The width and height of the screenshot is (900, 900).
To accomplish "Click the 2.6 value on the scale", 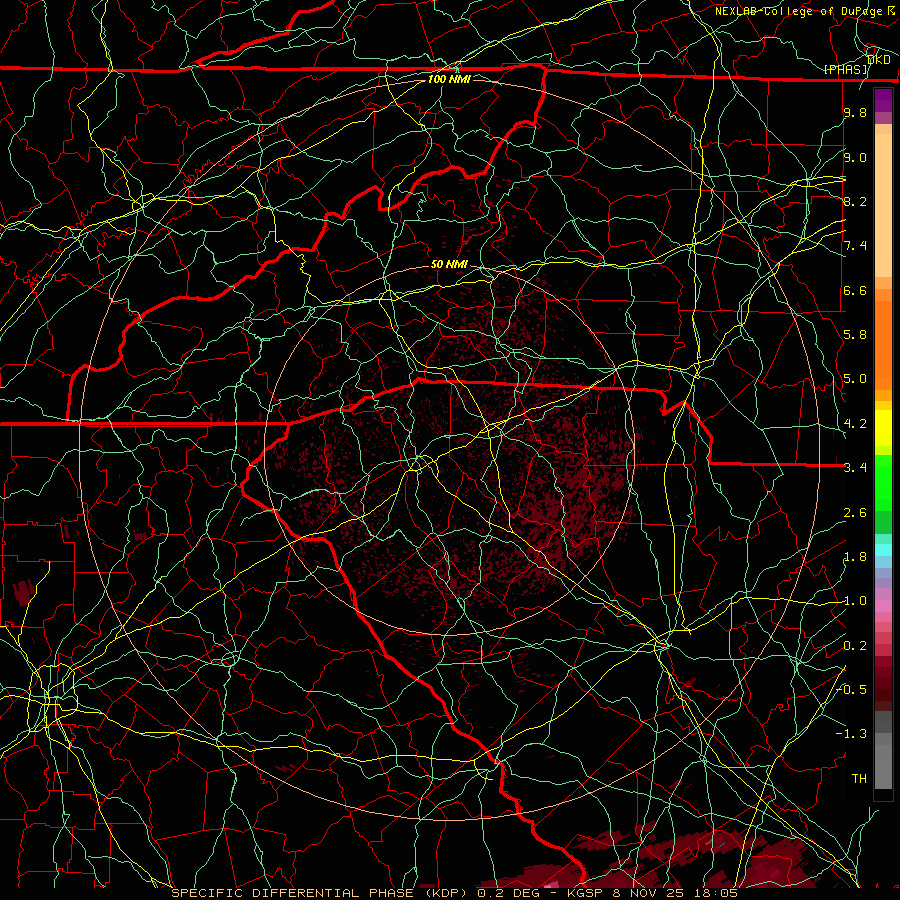I will click(x=855, y=512).
